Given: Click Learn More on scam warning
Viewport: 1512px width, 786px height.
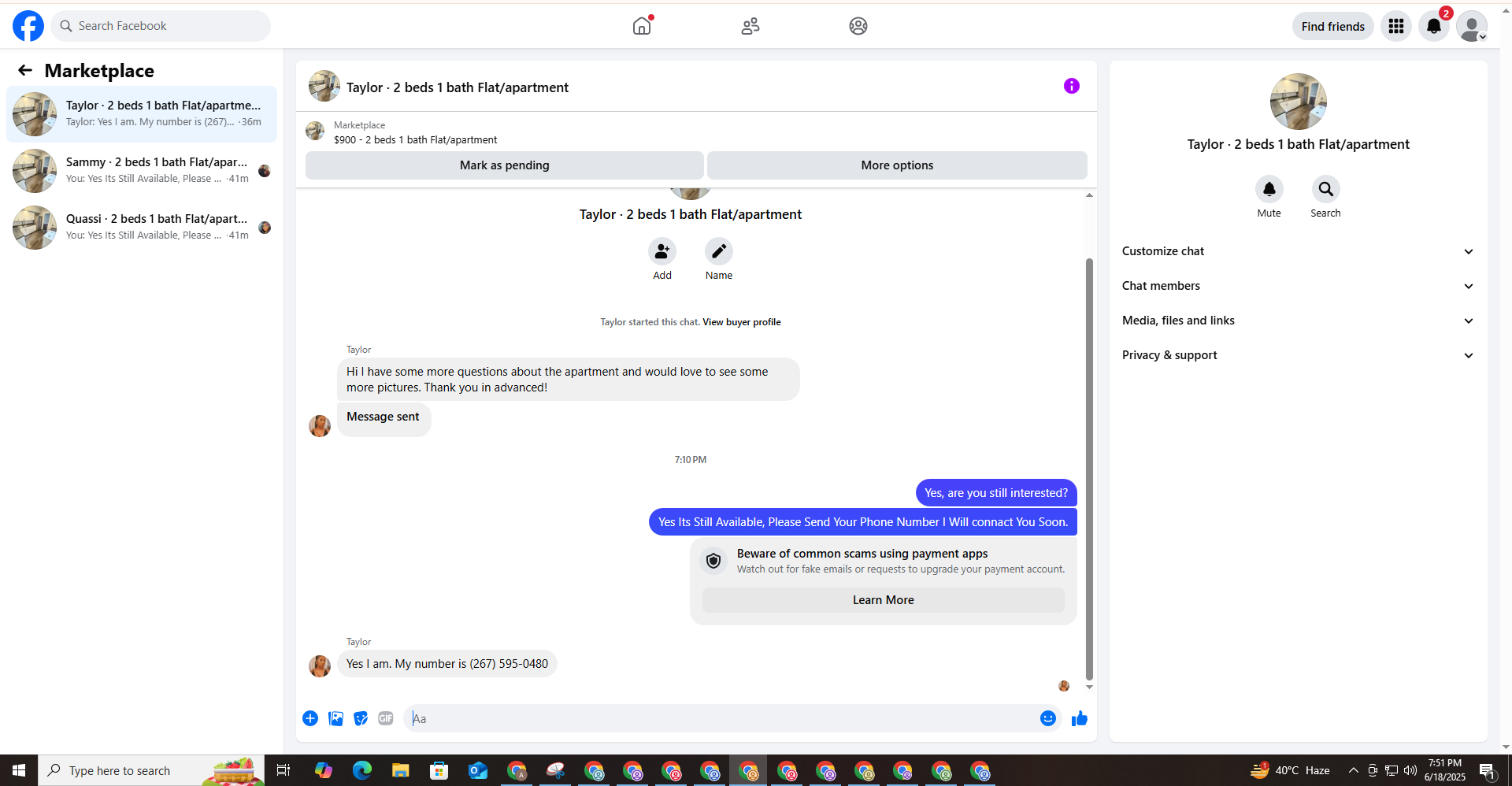Looking at the screenshot, I should click(x=884, y=600).
